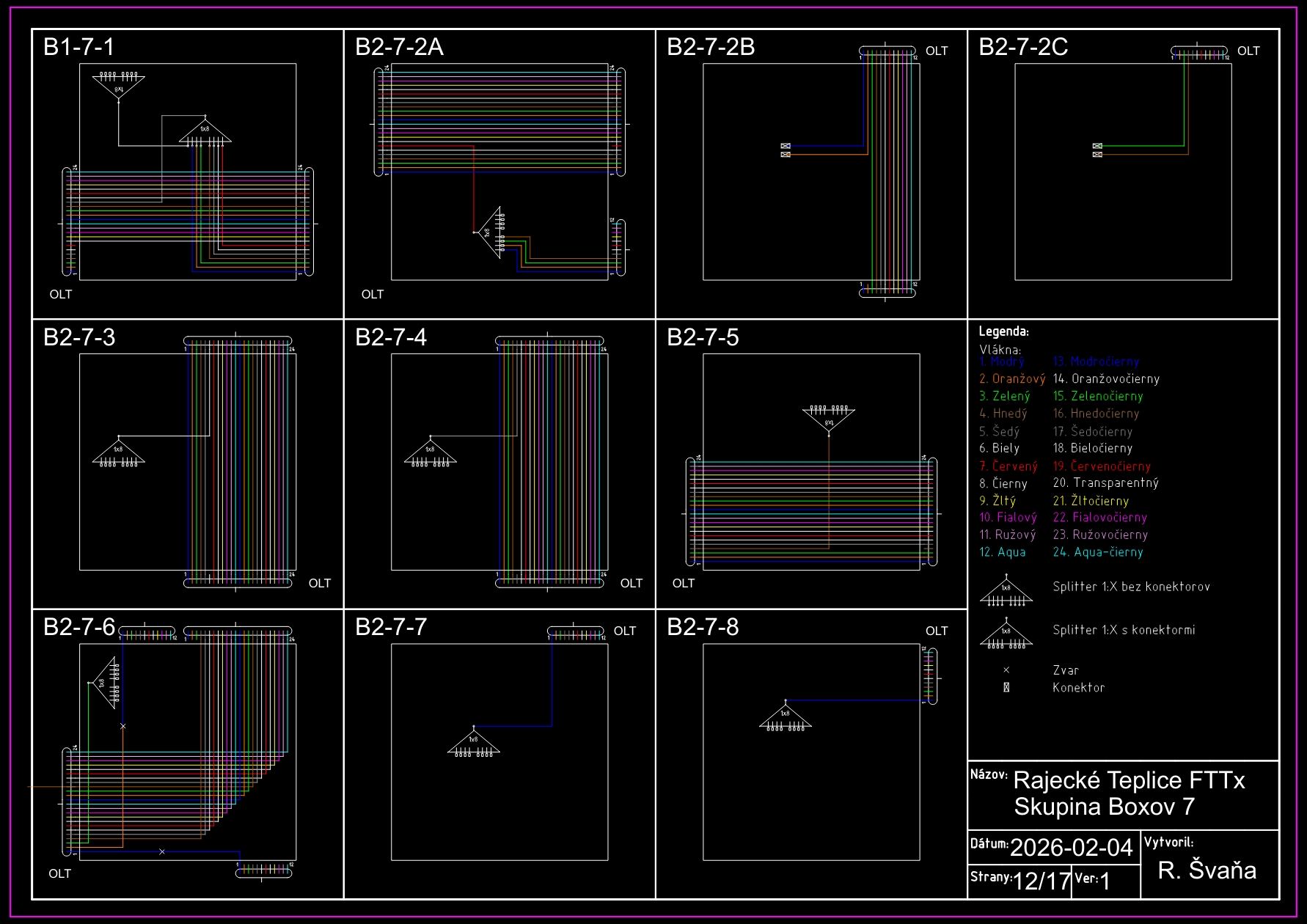Select the drawing title 'Rajecké Teplice FTTx'

1129,780
